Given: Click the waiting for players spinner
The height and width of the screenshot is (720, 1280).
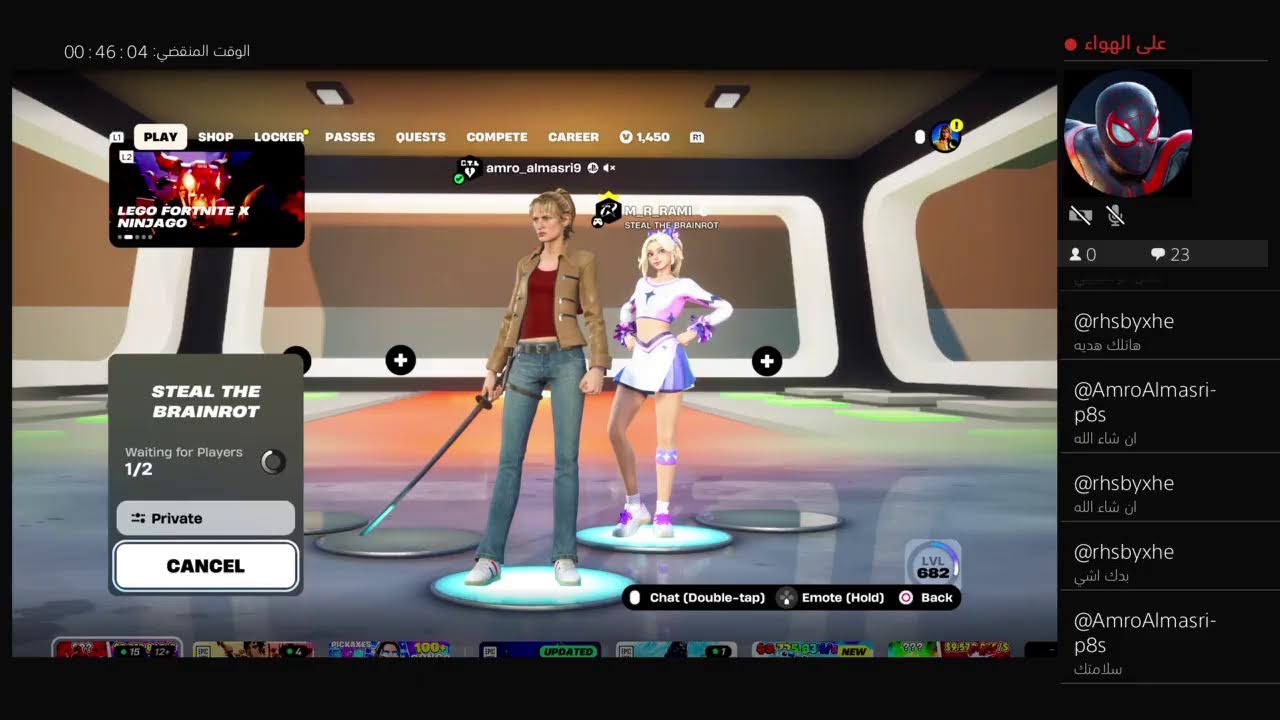Looking at the screenshot, I should coord(272,461).
